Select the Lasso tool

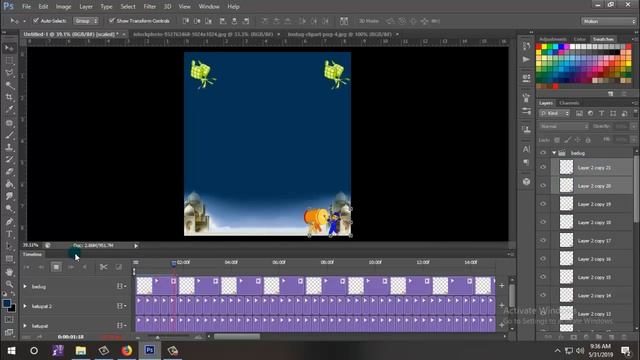[x=9, y=73]
